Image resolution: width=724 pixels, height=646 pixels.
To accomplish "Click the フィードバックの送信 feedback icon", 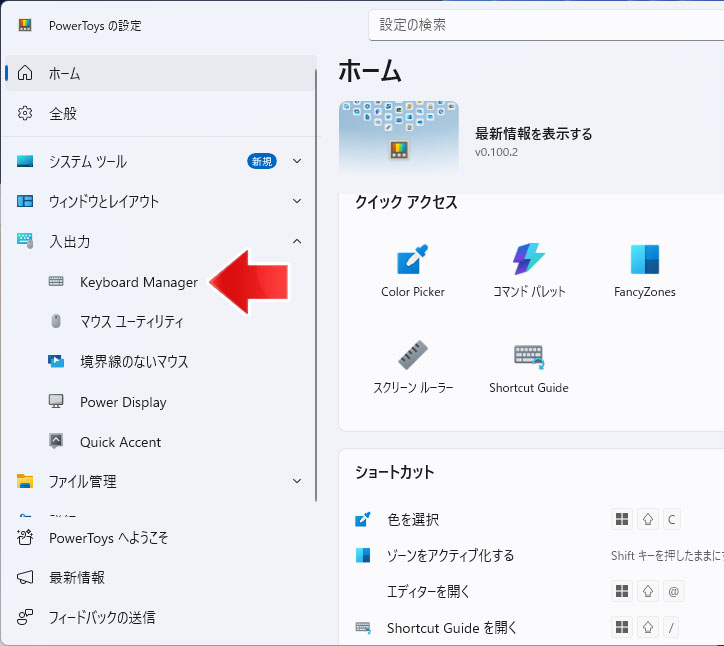I will (x=25, y=617).
